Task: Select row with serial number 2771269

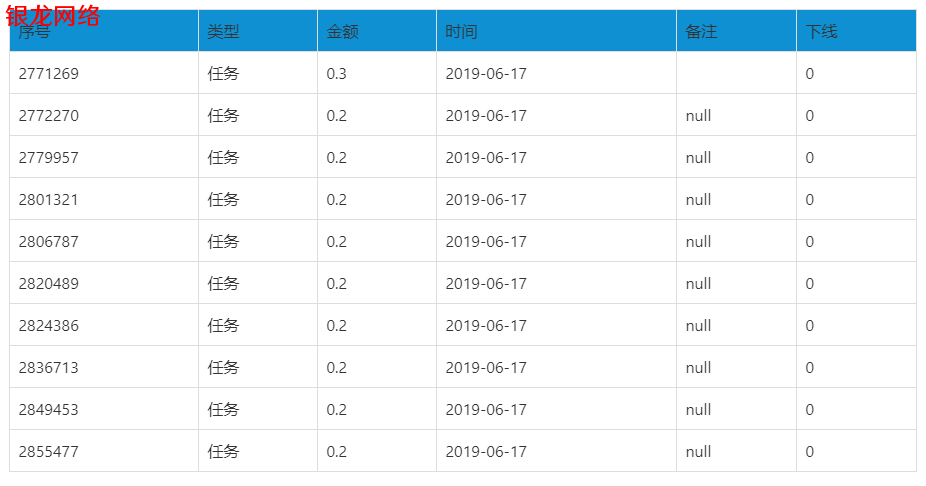Action: [463, 73]
